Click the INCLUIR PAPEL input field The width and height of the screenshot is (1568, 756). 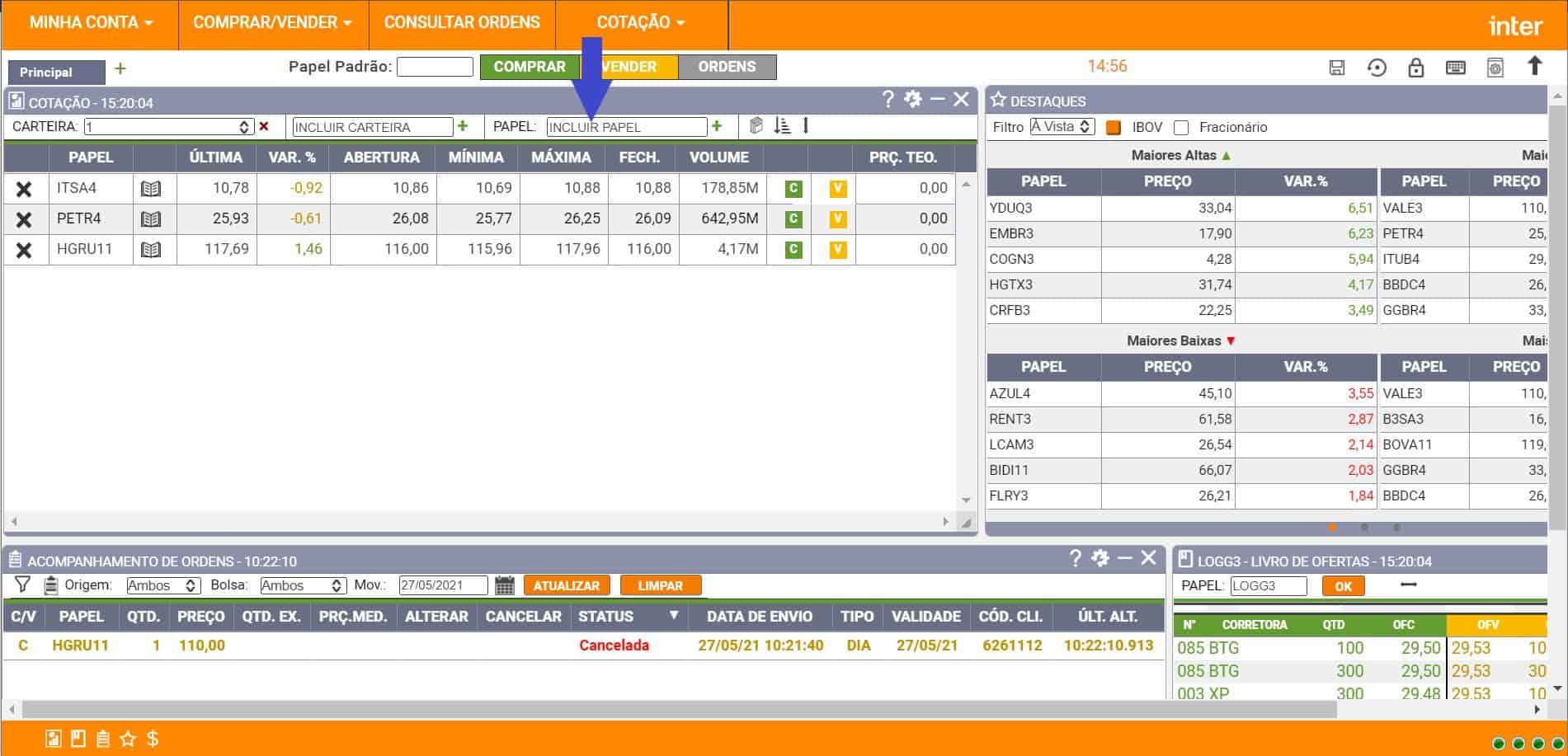coord(626,127)
